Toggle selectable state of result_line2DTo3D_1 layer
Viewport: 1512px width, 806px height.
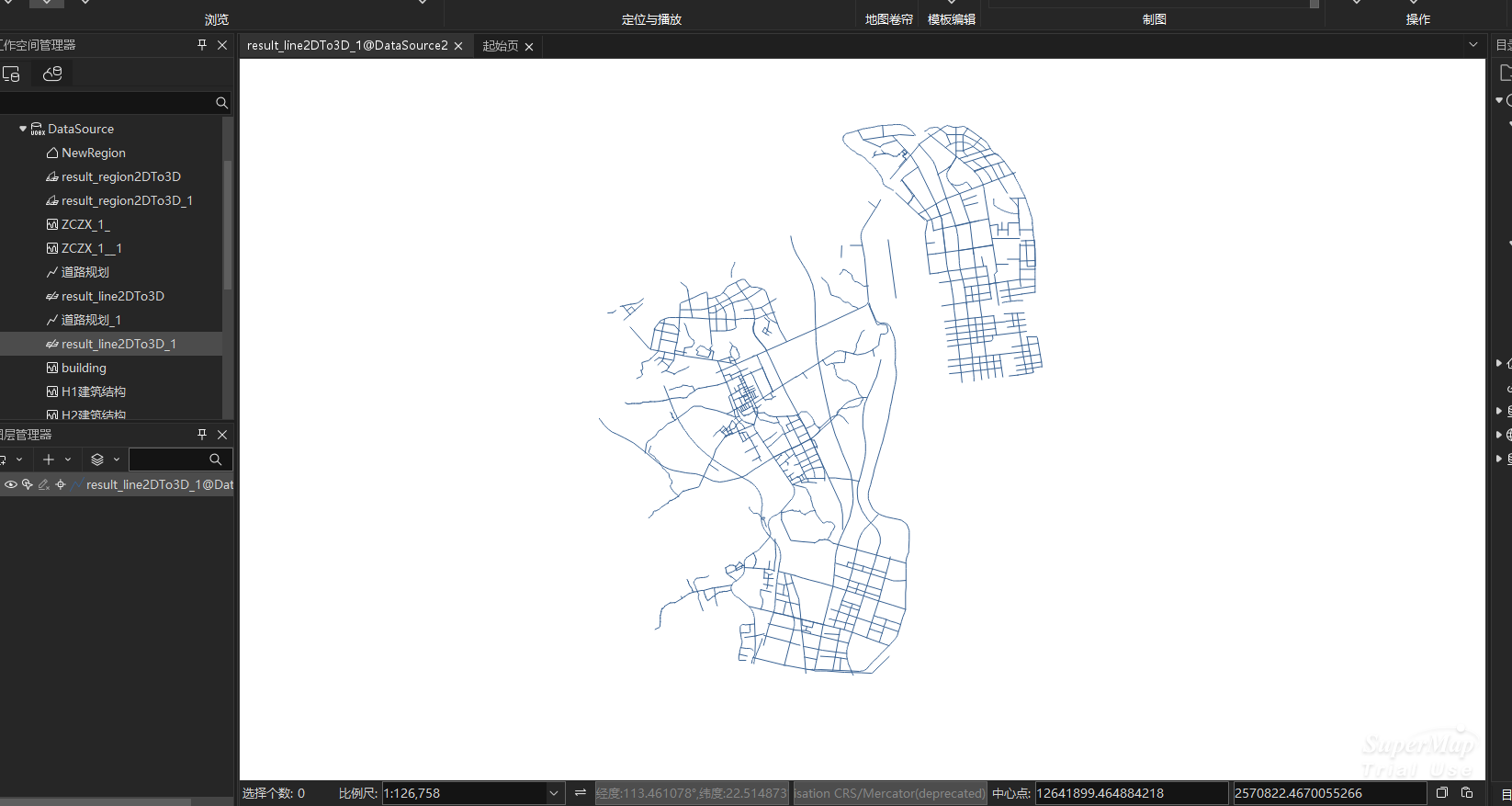[28, 484]
